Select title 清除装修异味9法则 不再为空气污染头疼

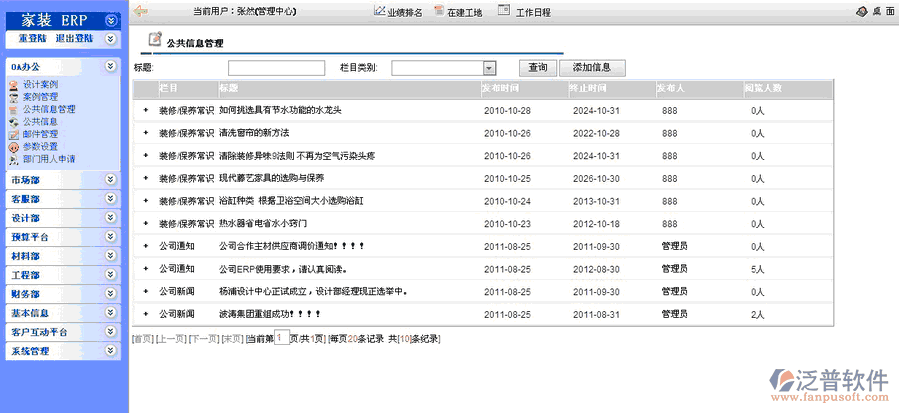297,155
